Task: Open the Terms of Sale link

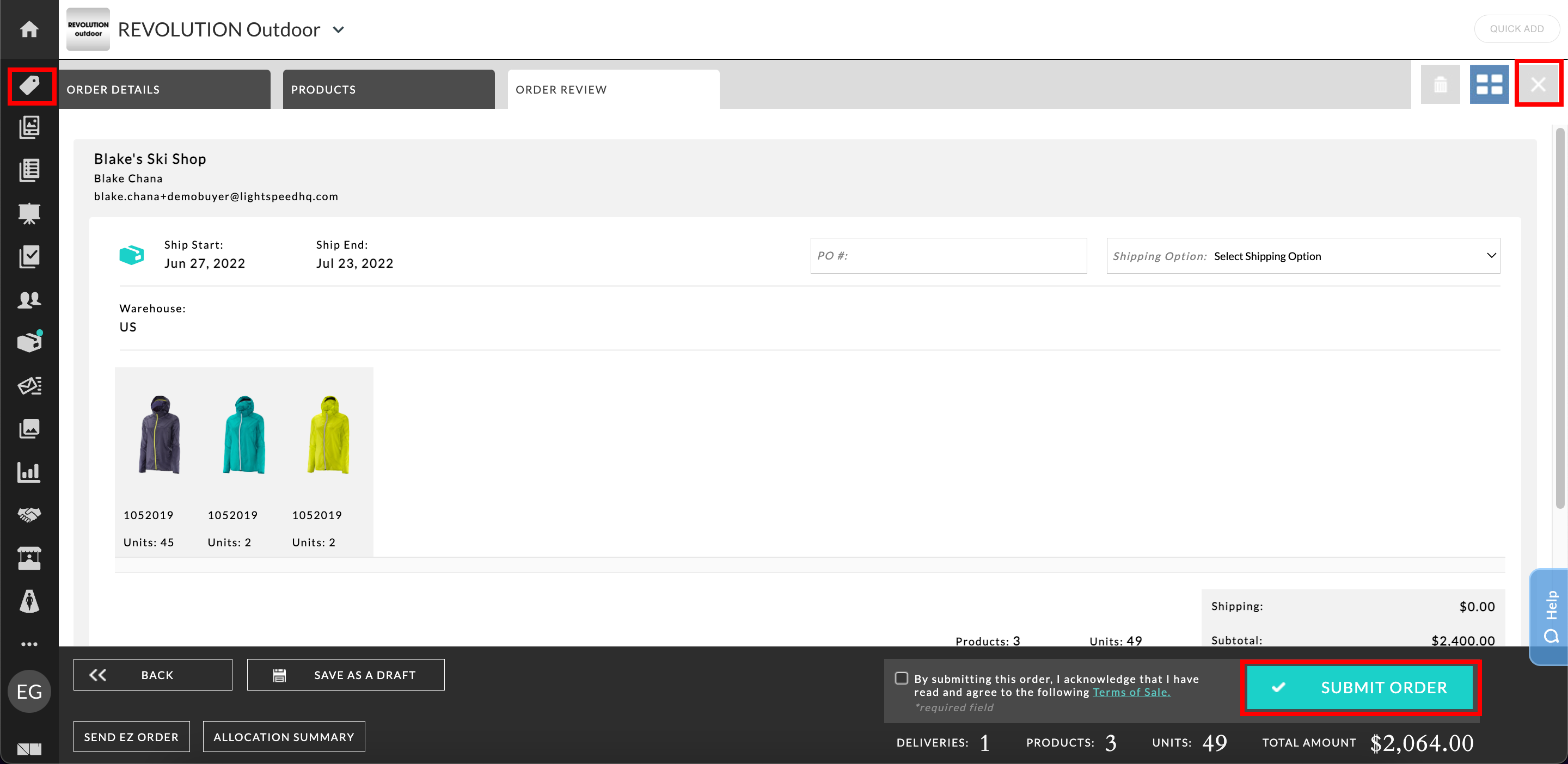Action: 1130,692
